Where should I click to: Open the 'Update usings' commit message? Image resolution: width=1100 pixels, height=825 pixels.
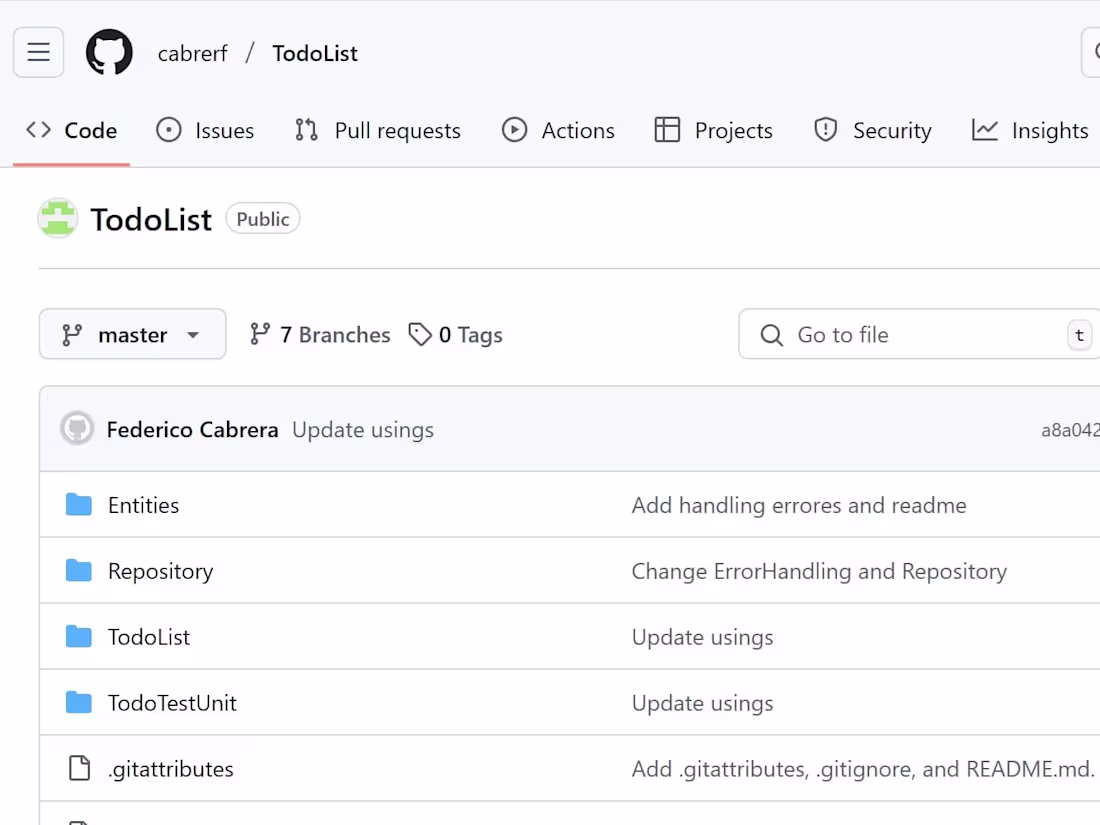pos(363,430)
